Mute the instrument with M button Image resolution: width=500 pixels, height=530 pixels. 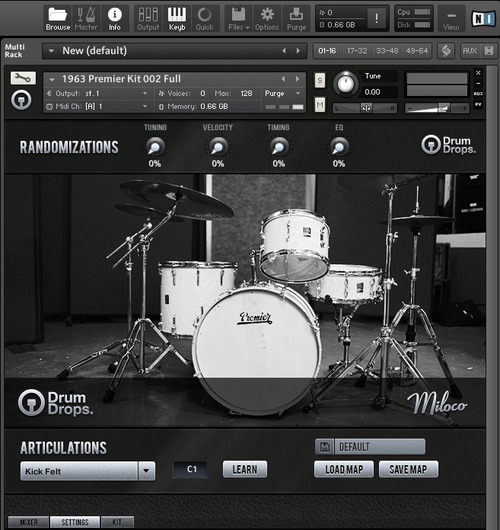point(320,105)
